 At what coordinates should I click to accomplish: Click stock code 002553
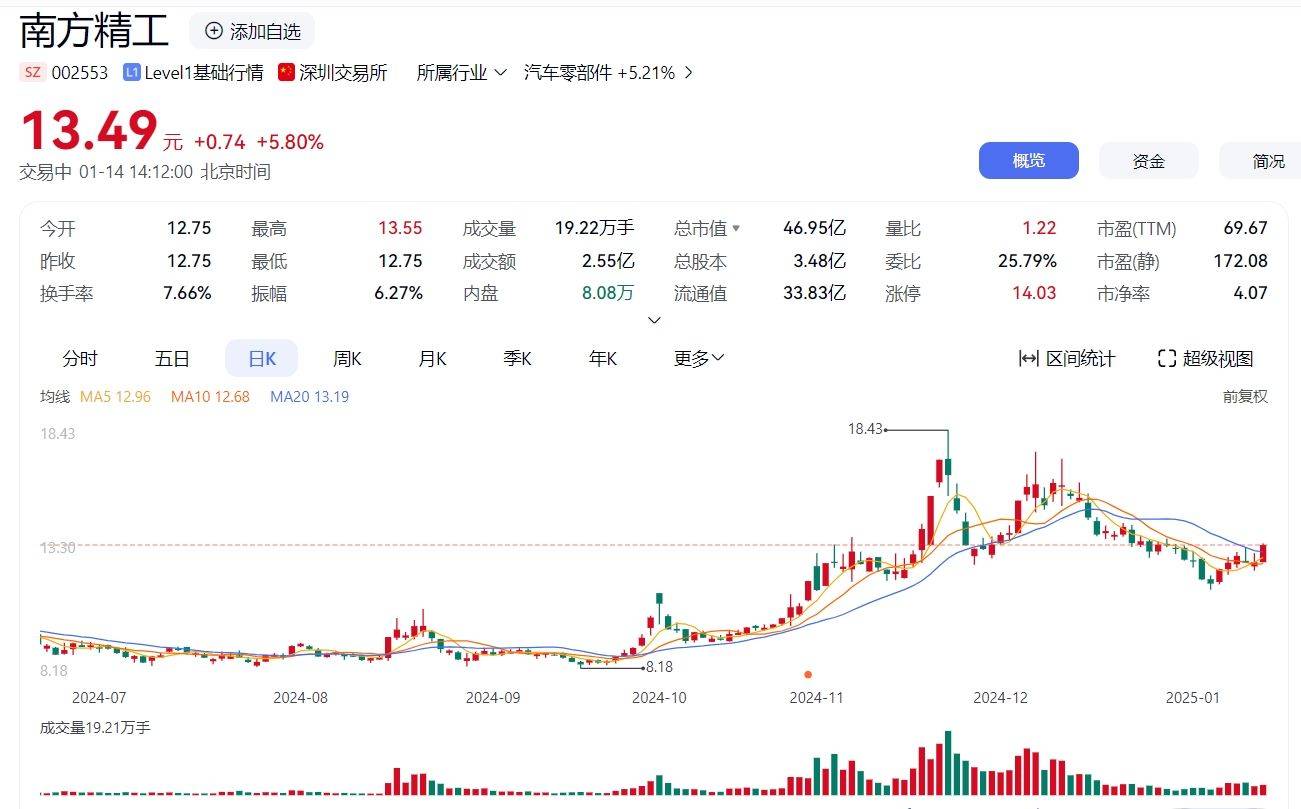tap(80, 72)
